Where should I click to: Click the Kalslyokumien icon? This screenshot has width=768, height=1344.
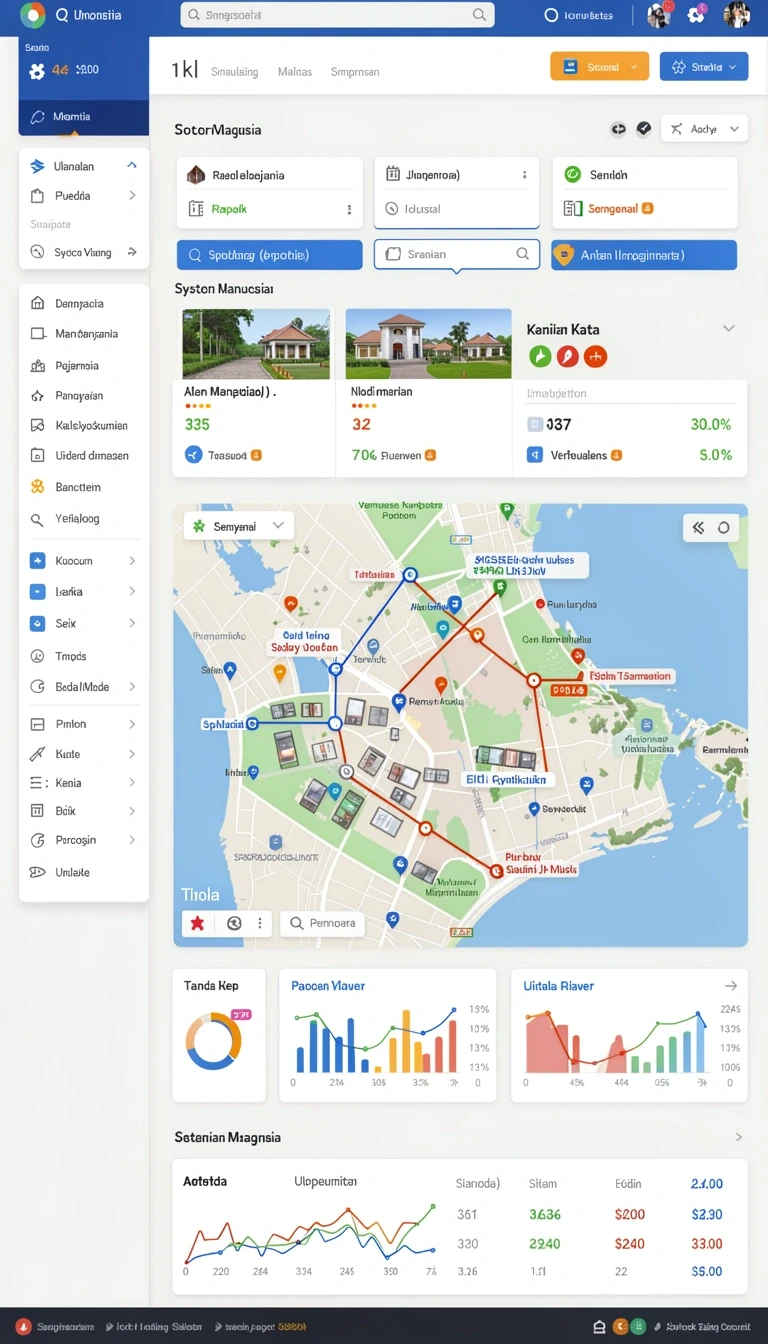pos(38,425)
